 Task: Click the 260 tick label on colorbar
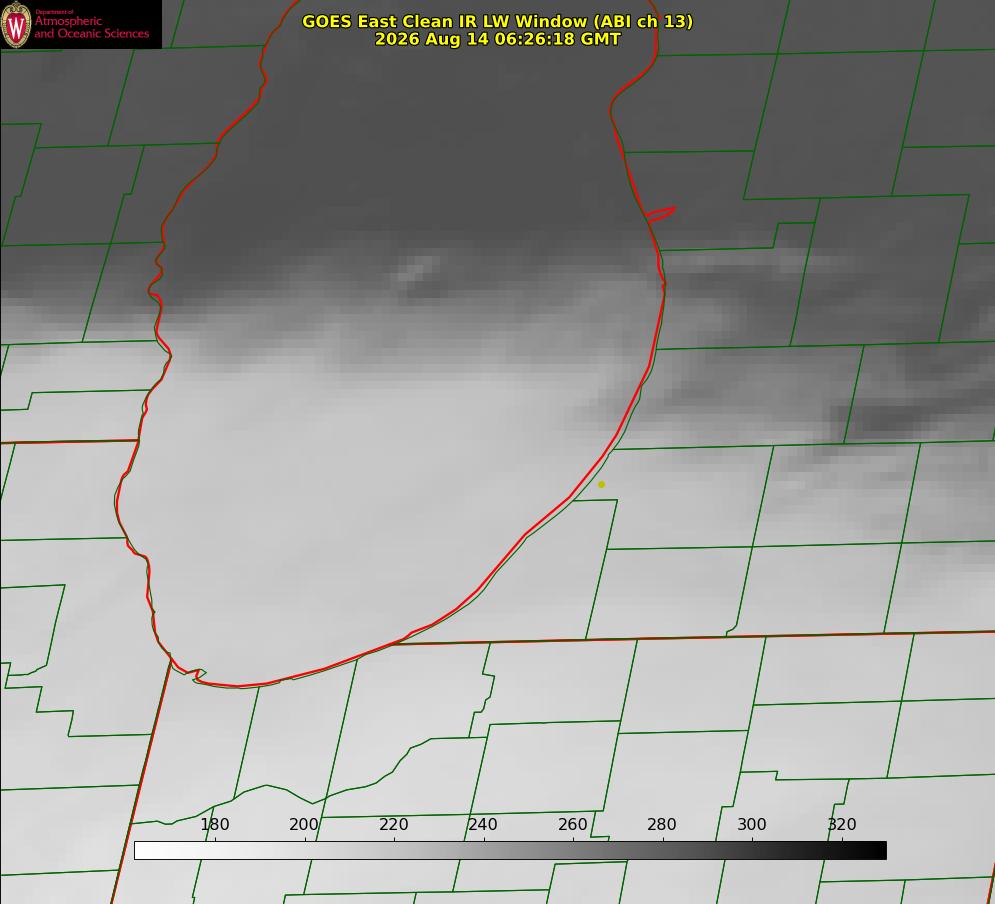pyautogui.click(x=572, y=824)
